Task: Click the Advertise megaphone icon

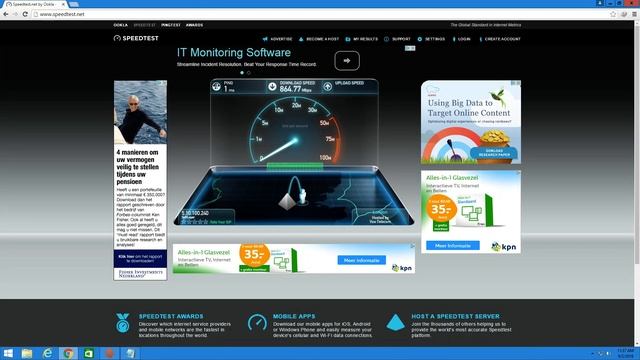Action: tap(265, 39)
